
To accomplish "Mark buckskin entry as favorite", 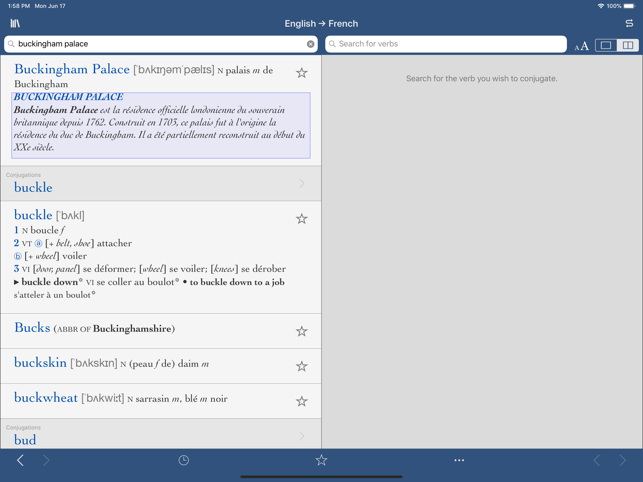I will tap(301, 366).
